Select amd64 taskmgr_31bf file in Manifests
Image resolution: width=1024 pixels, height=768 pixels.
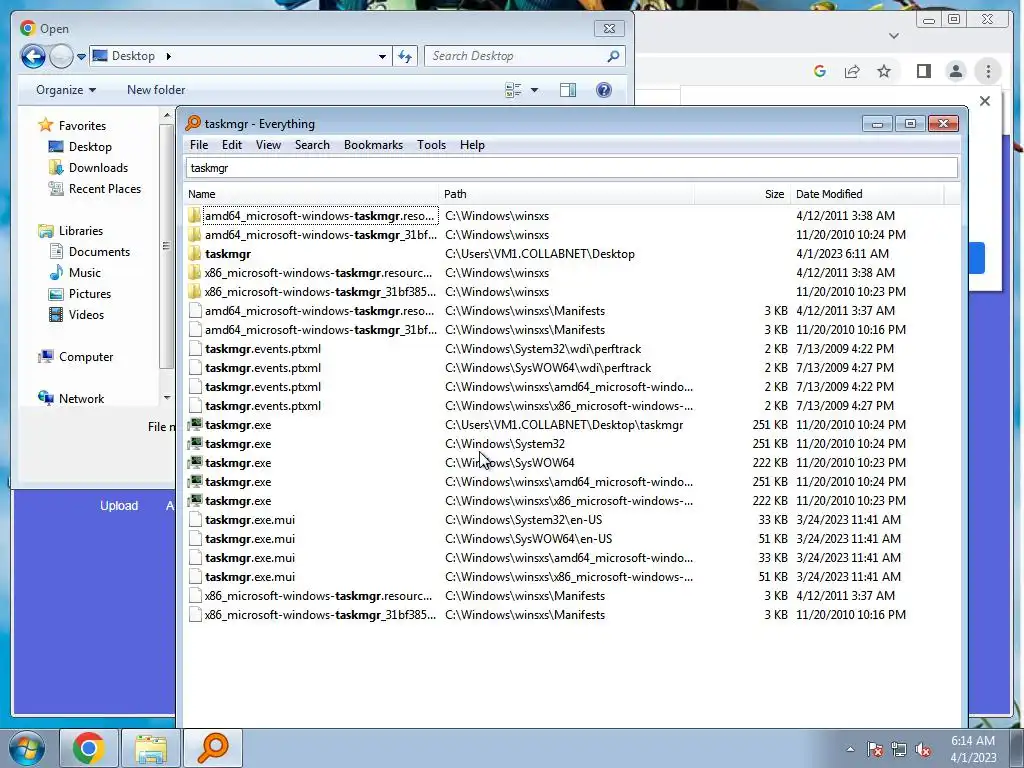(321, 330)
